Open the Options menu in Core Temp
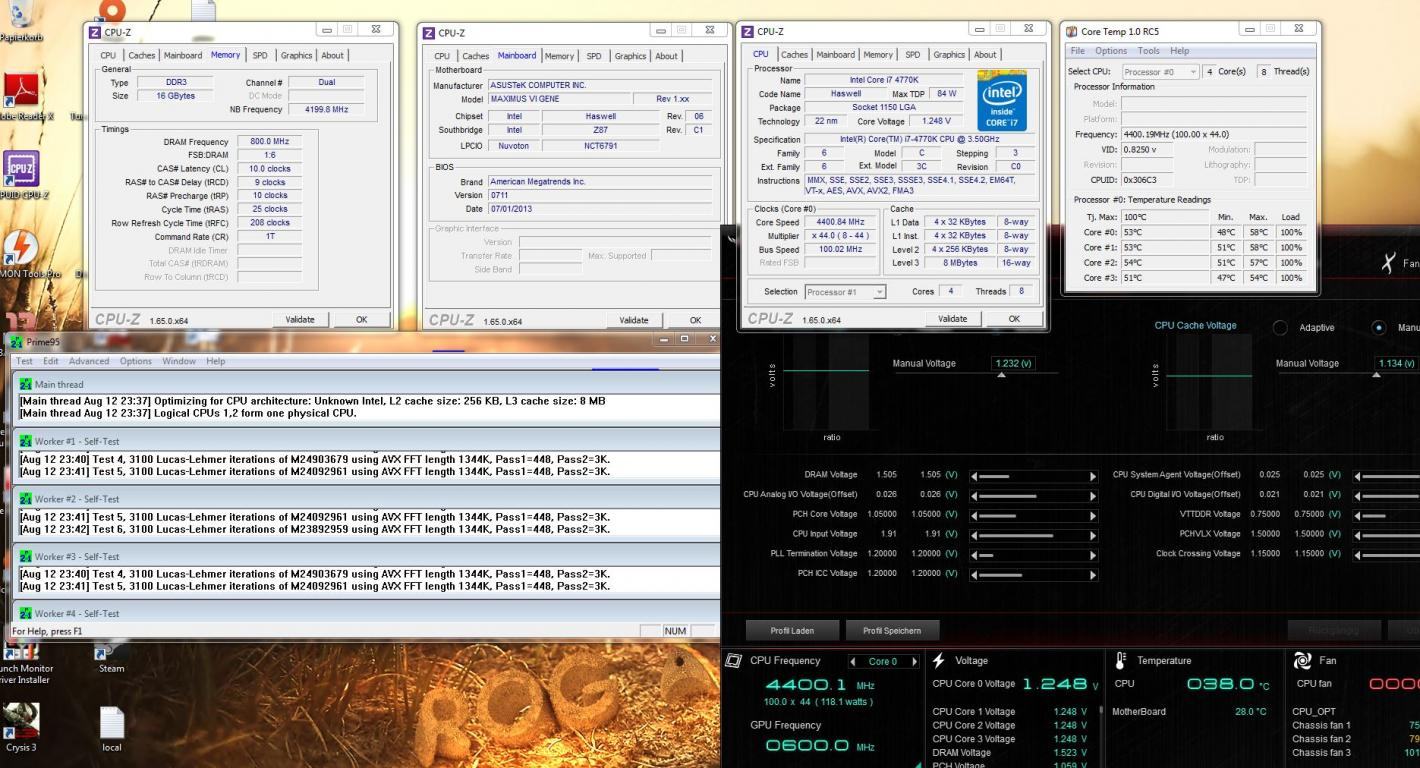Screen dimensions: 1420x768 click(x=1110, y=51)
